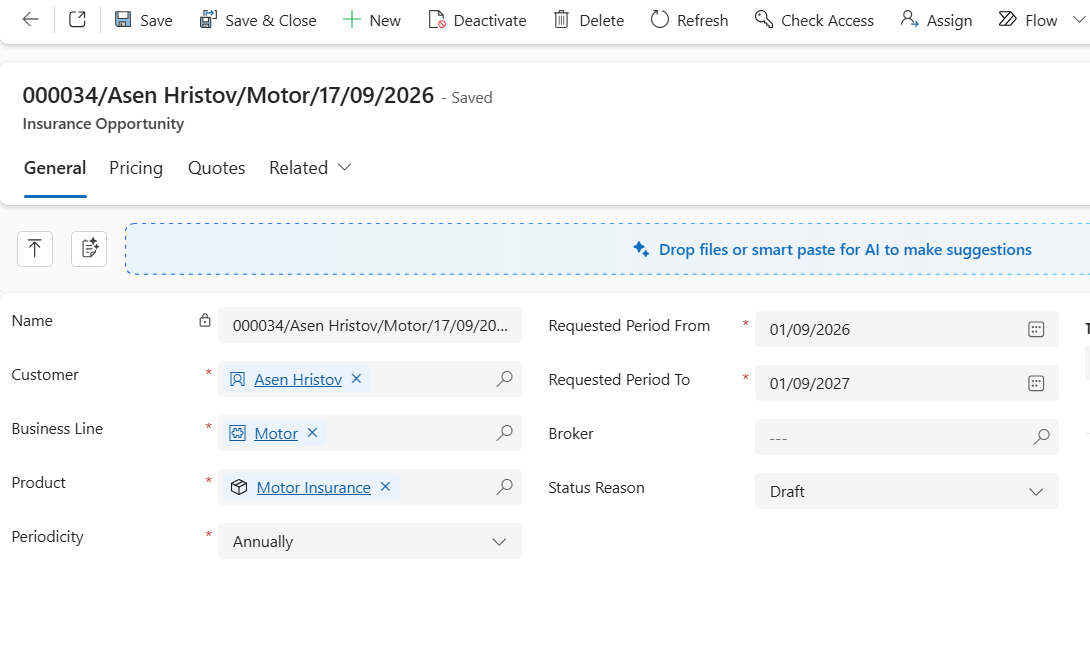The height and width of the screenshot is (672, 1090).
Task: Deactivate this opportunity
Action: 477,20
